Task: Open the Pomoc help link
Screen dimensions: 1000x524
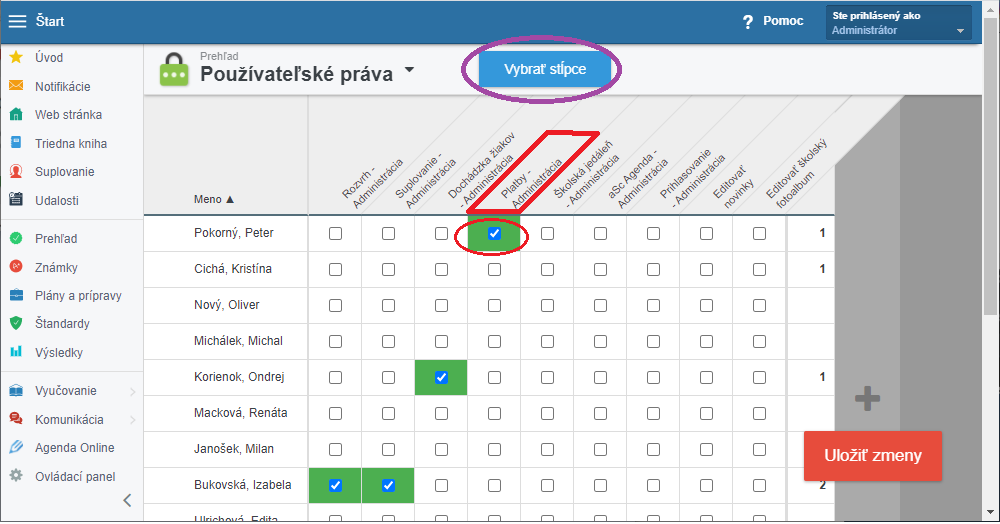Action: [x=783, y=21]
